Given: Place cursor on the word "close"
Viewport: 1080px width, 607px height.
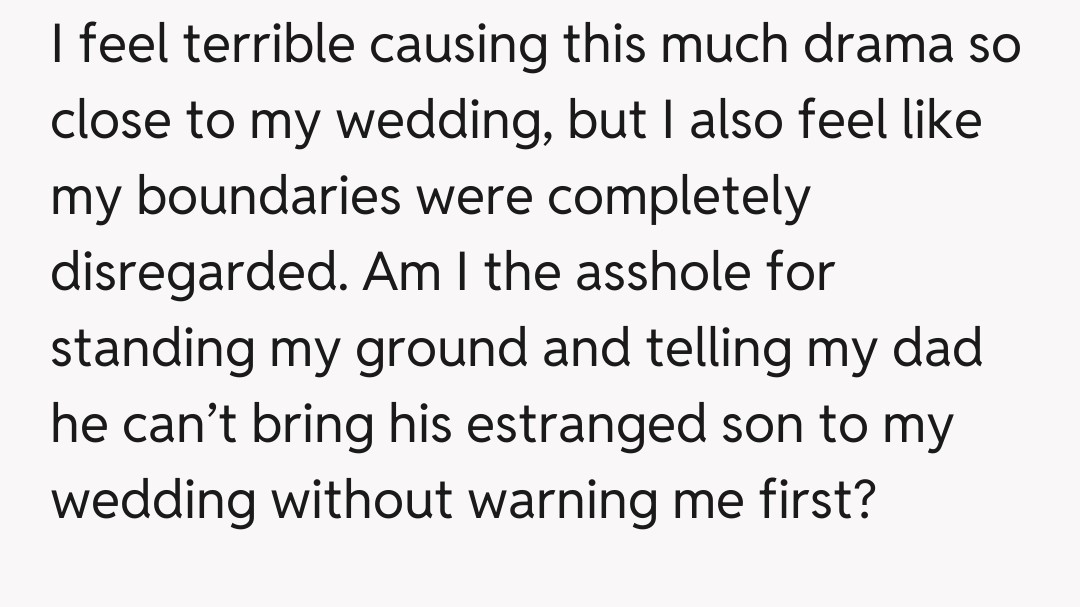Looking at the screenshot, I should 109,121.
